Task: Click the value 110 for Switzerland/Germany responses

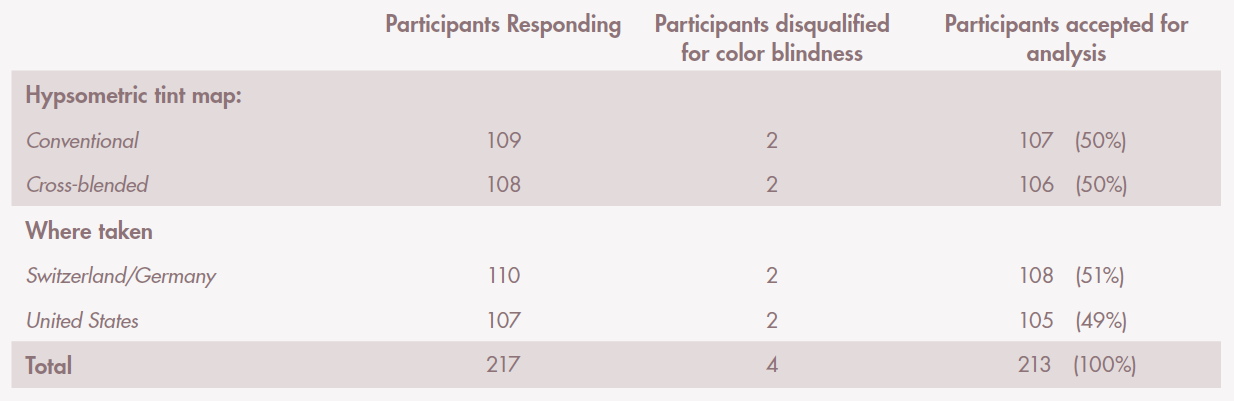Action: pos(503,276)
